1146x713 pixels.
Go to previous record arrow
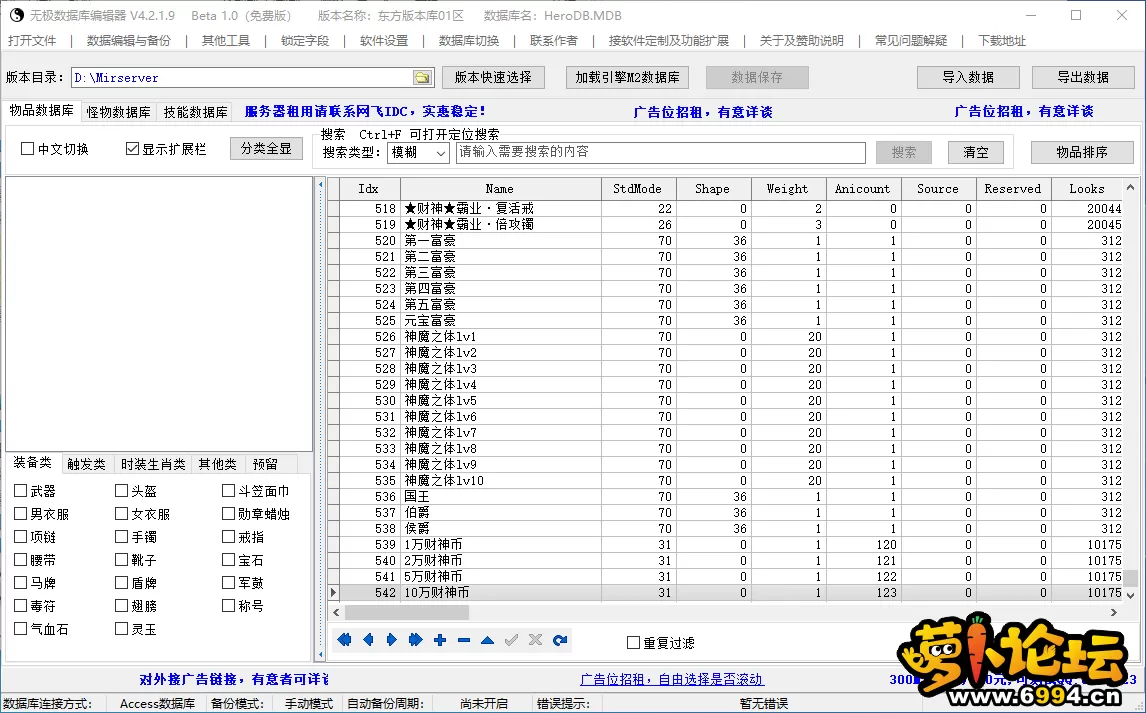pos(368,640)
